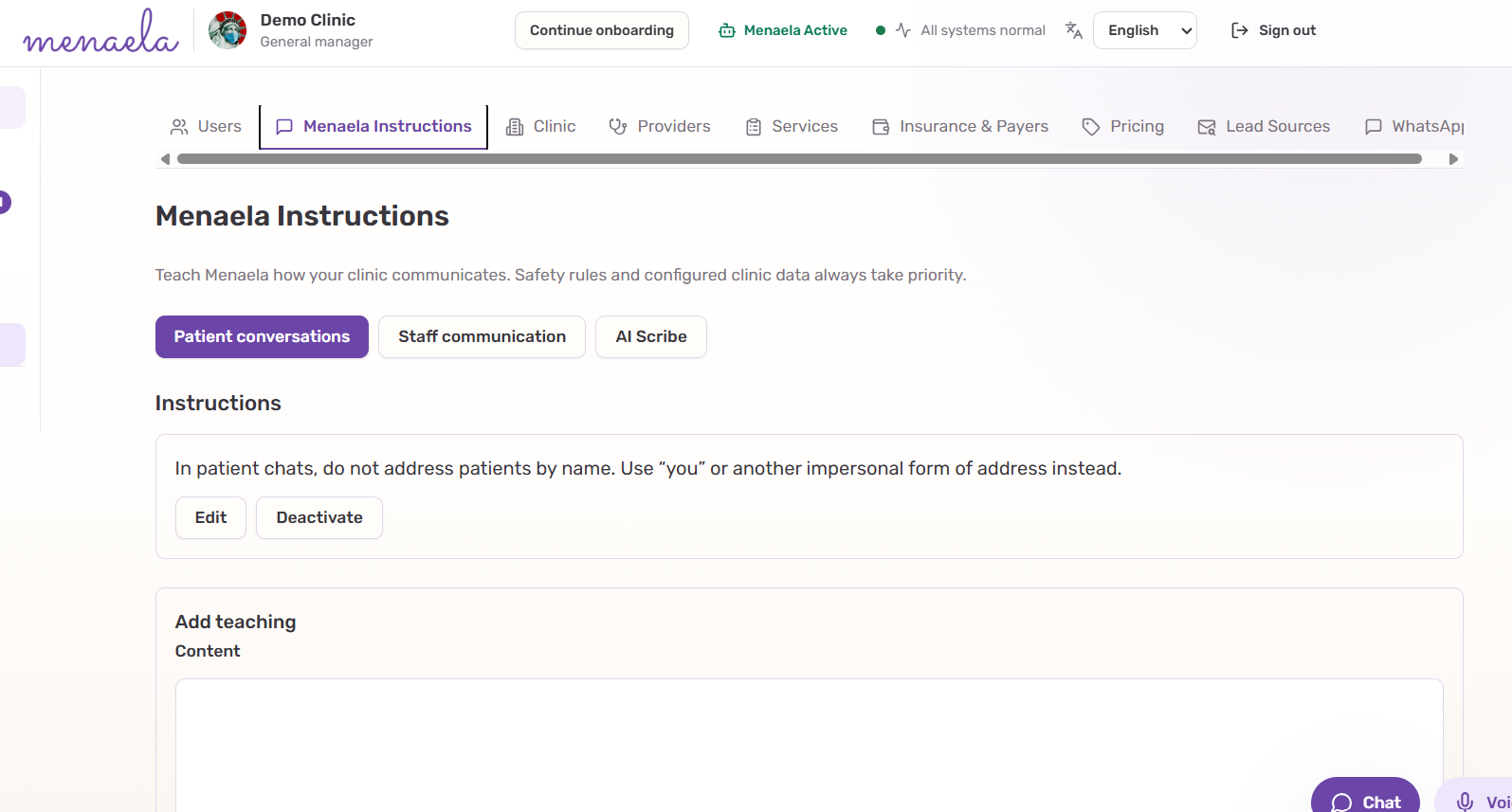Click the Insurance & Payers wallet icon
Image resolution: width=1512 pixels, height=812 pixels.
[881, 127]
